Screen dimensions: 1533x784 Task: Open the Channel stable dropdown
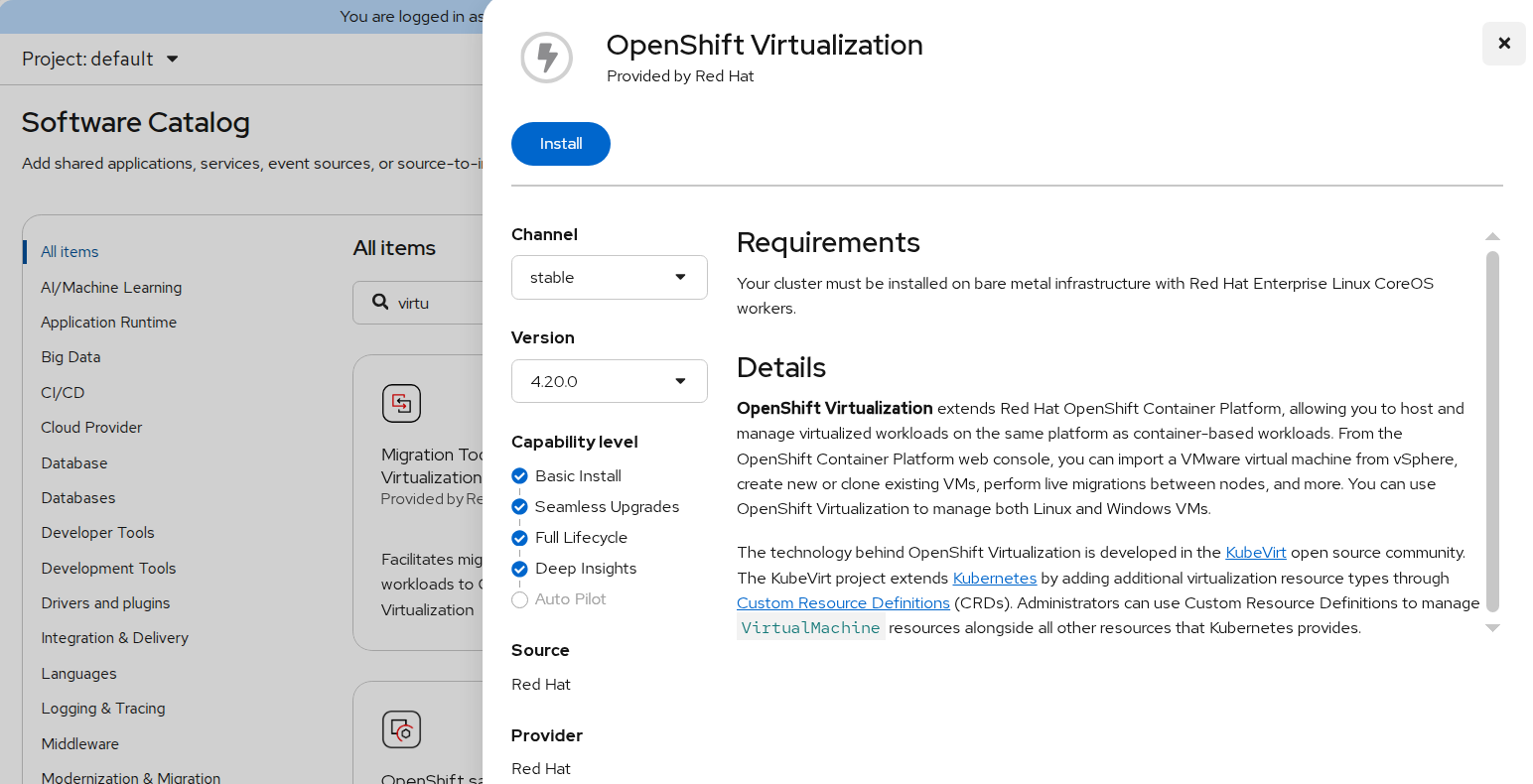click(x=609, y=278)
